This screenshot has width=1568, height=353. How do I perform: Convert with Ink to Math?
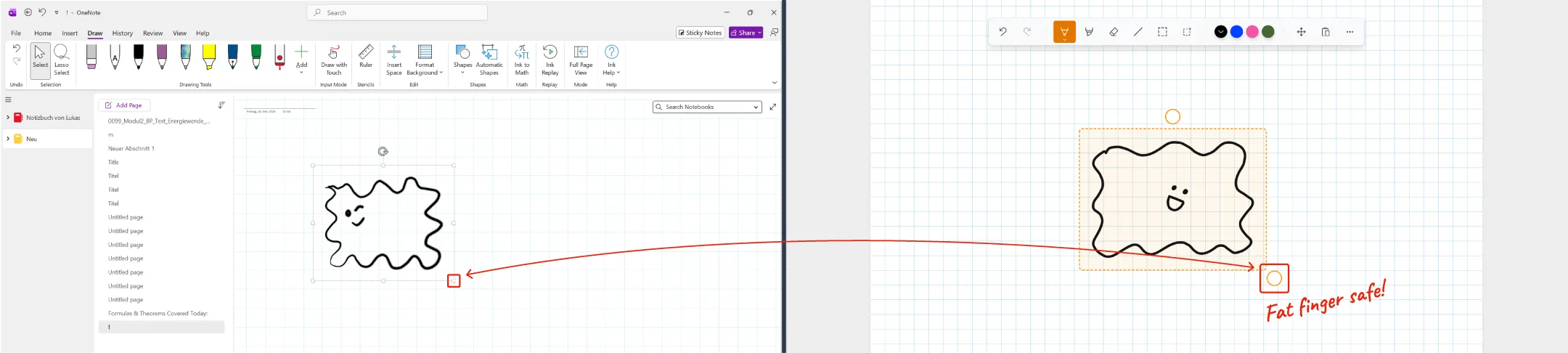pos(522,60)
